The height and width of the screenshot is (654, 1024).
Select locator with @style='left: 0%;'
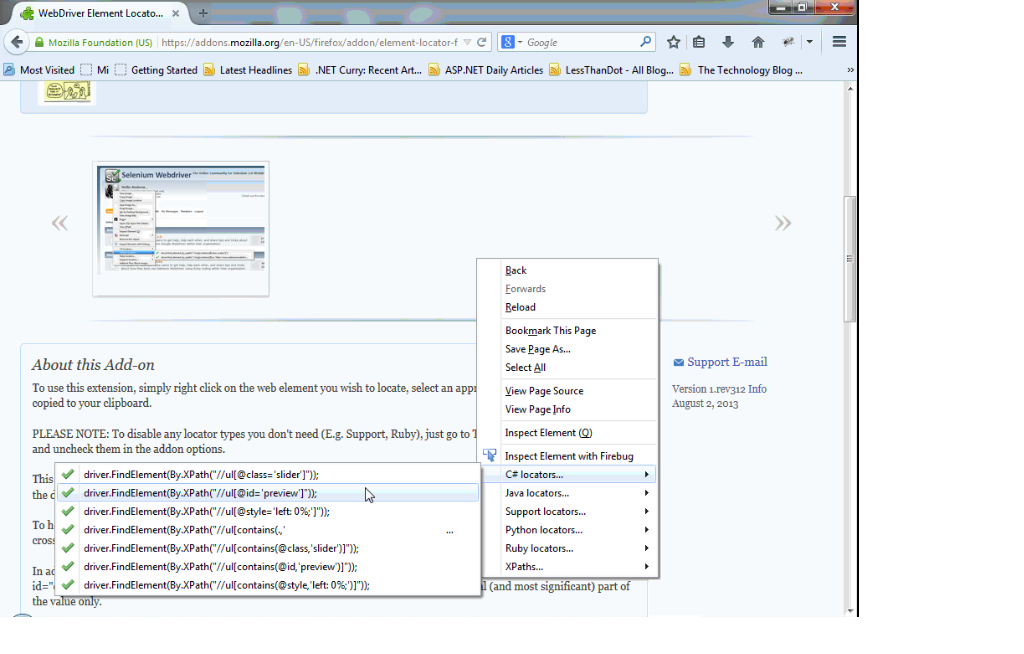pos(268,511)
